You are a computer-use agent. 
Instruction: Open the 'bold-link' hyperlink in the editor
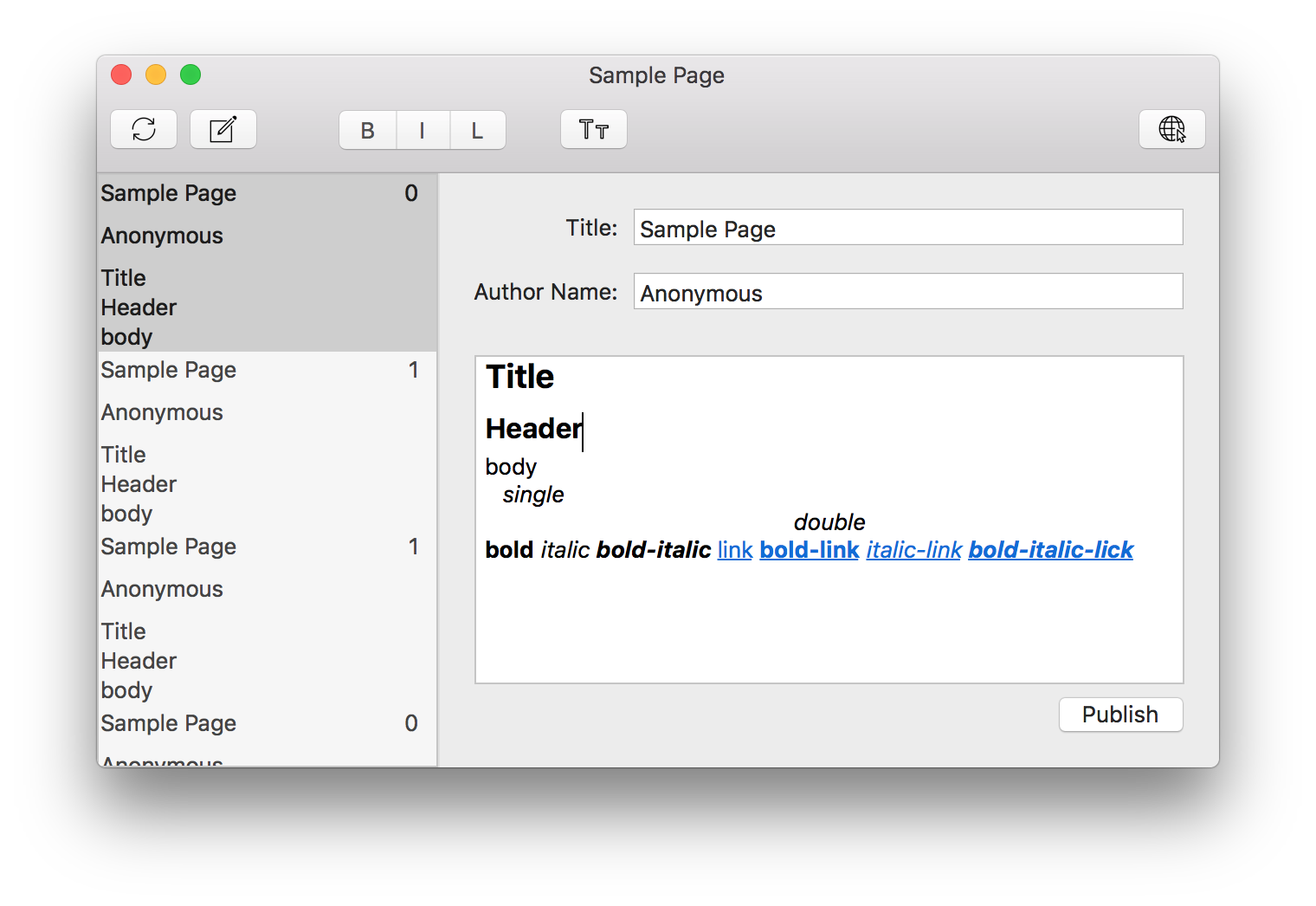(x=810, y=550)
